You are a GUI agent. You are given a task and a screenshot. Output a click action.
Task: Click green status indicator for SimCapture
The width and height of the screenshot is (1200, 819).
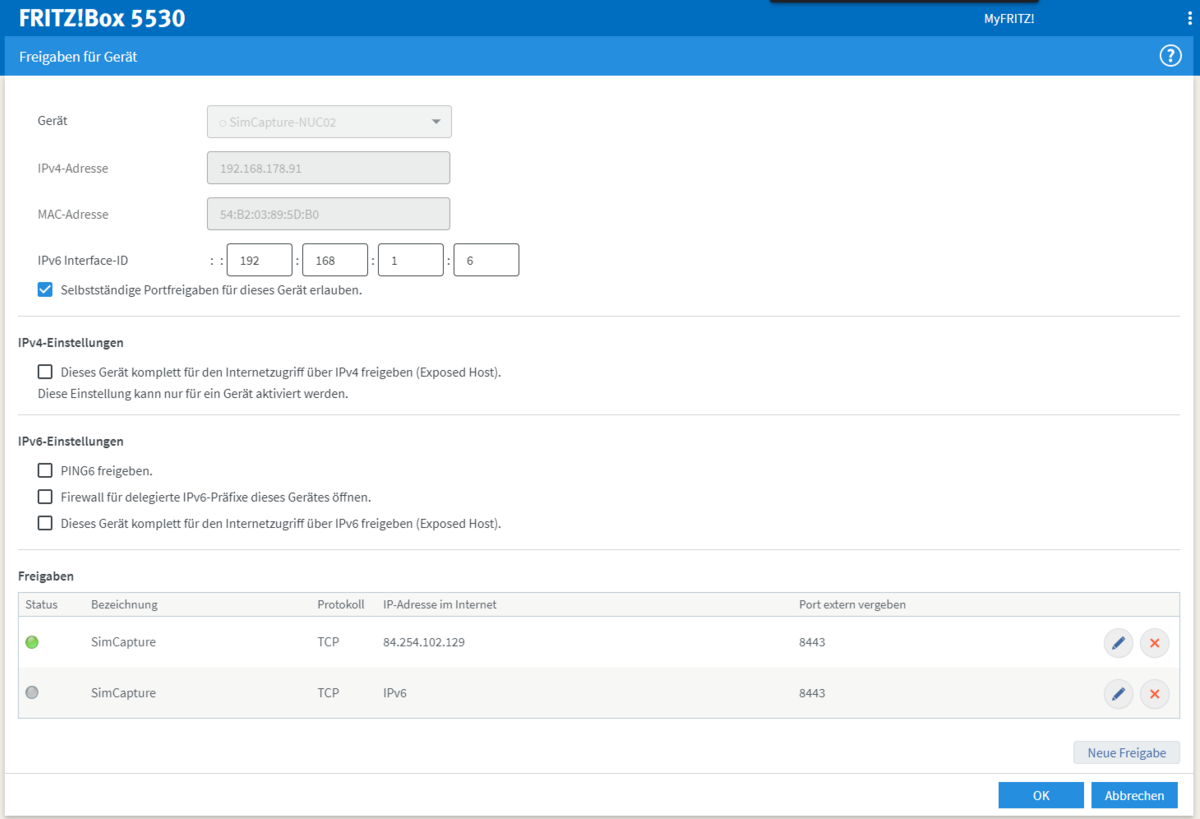32,642
